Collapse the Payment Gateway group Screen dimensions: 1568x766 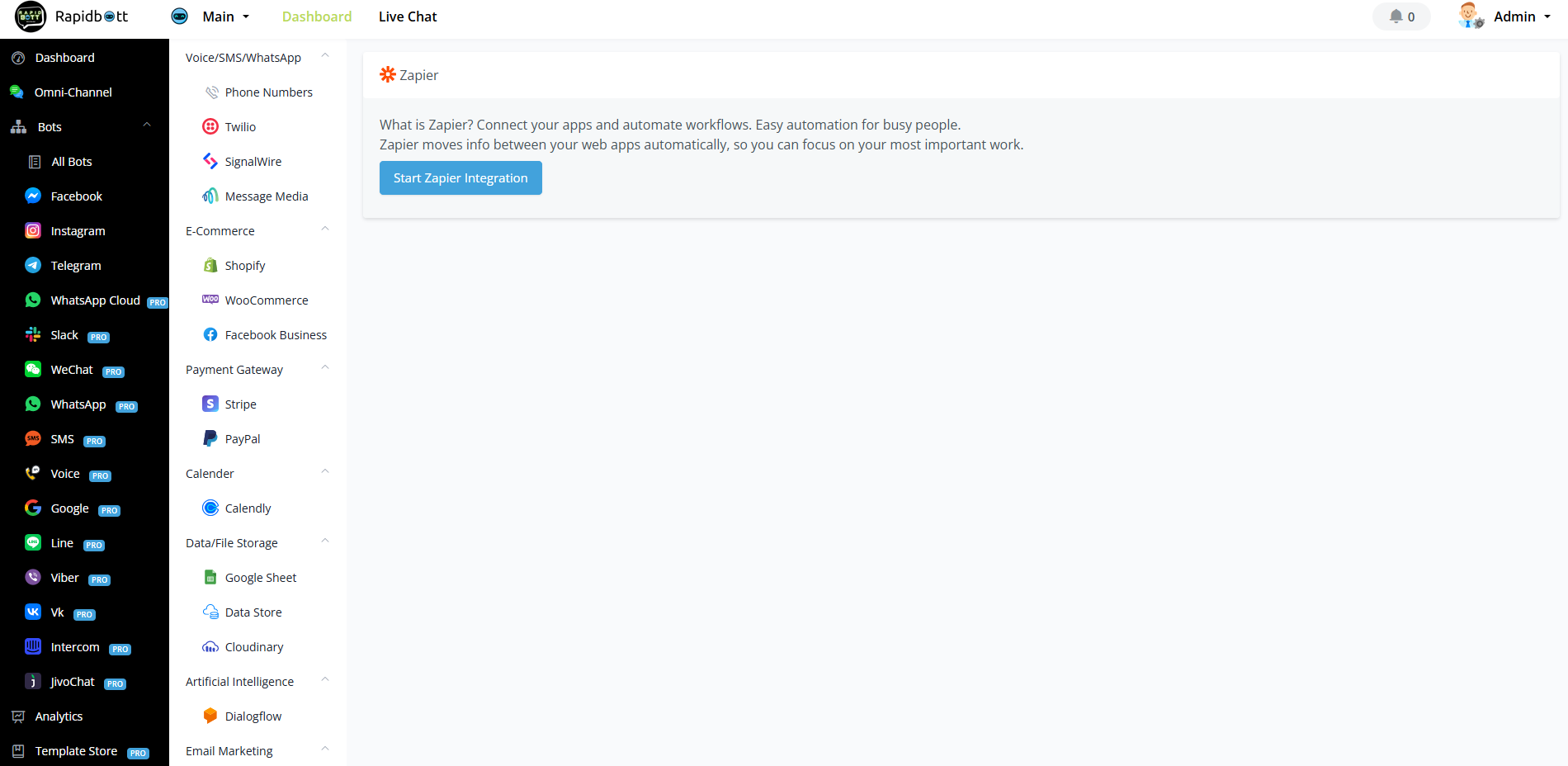coord(325,368)
